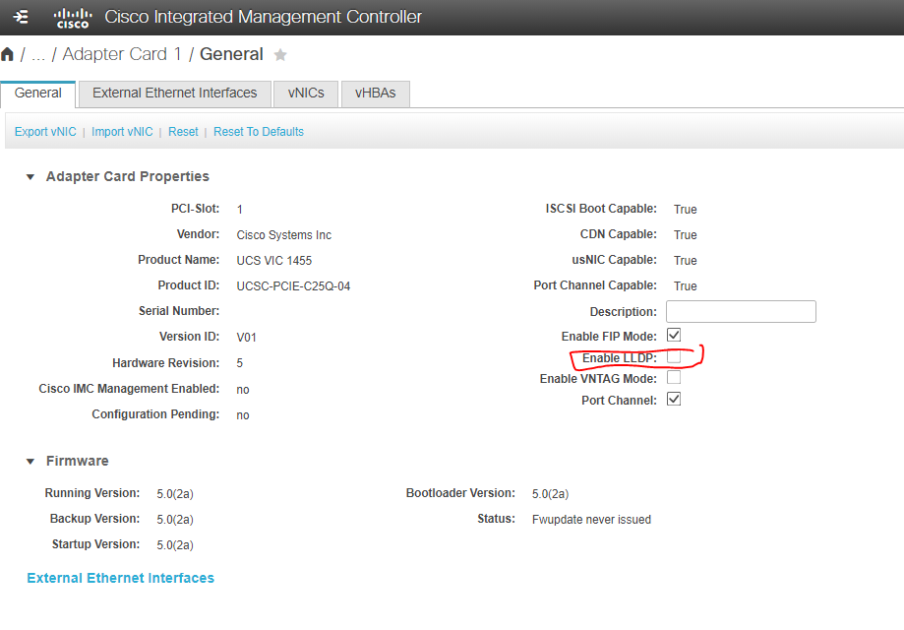Open the navigation sidebar menu icon
This screenshot has width=904, height=630.
(20, 17)
